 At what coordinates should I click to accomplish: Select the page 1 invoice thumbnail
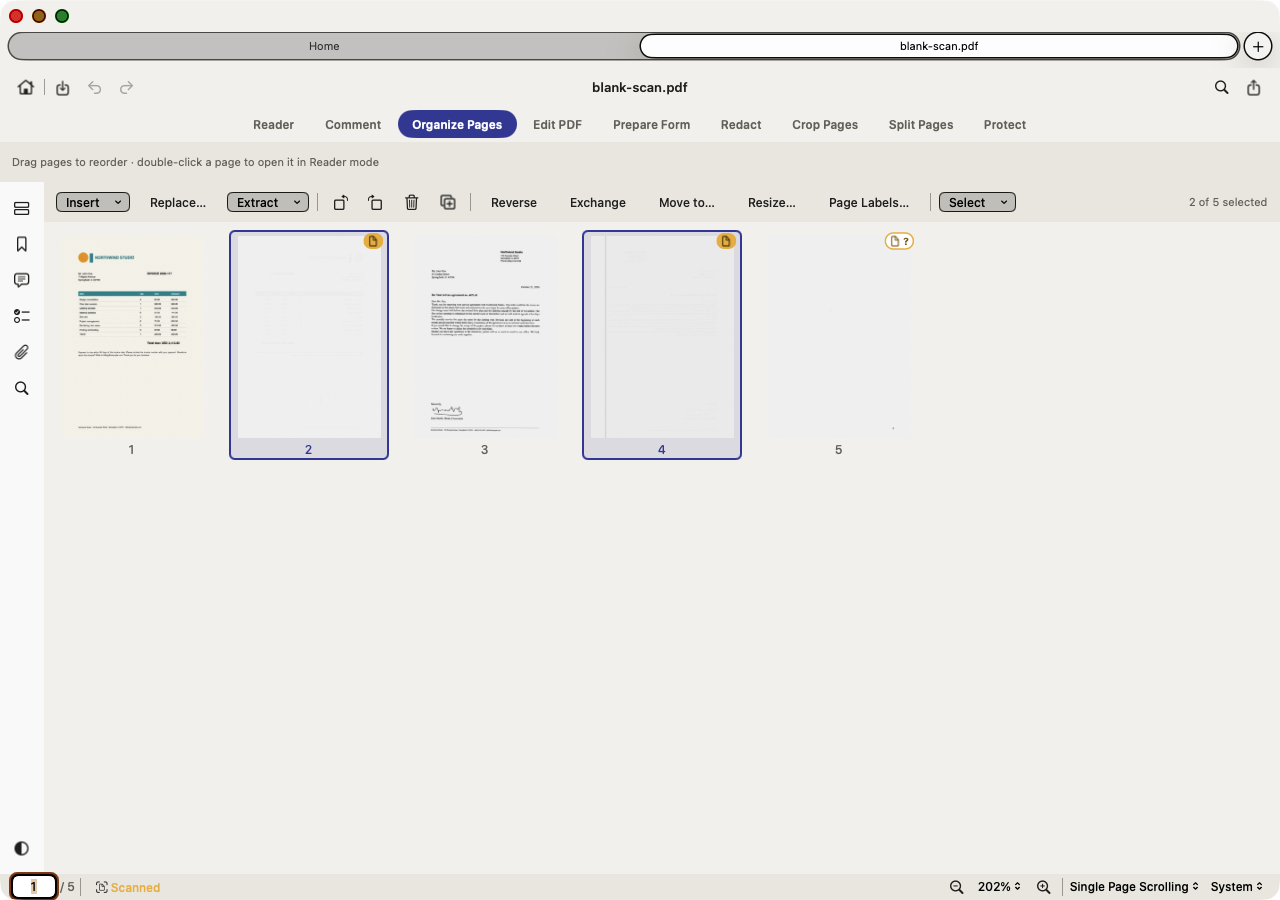(x=131, y=337)
